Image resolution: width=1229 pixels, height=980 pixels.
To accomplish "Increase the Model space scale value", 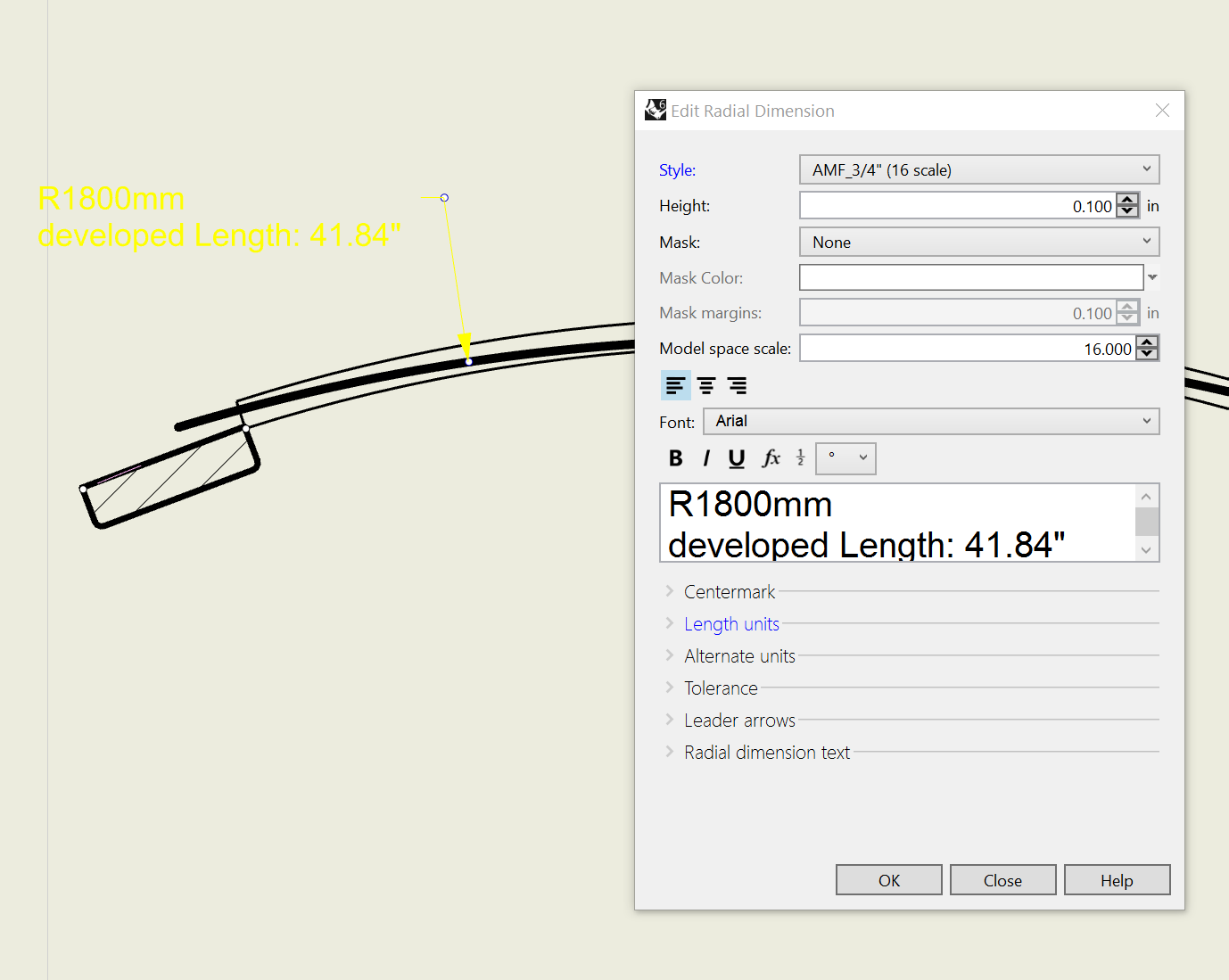I will click(1147, 342).
